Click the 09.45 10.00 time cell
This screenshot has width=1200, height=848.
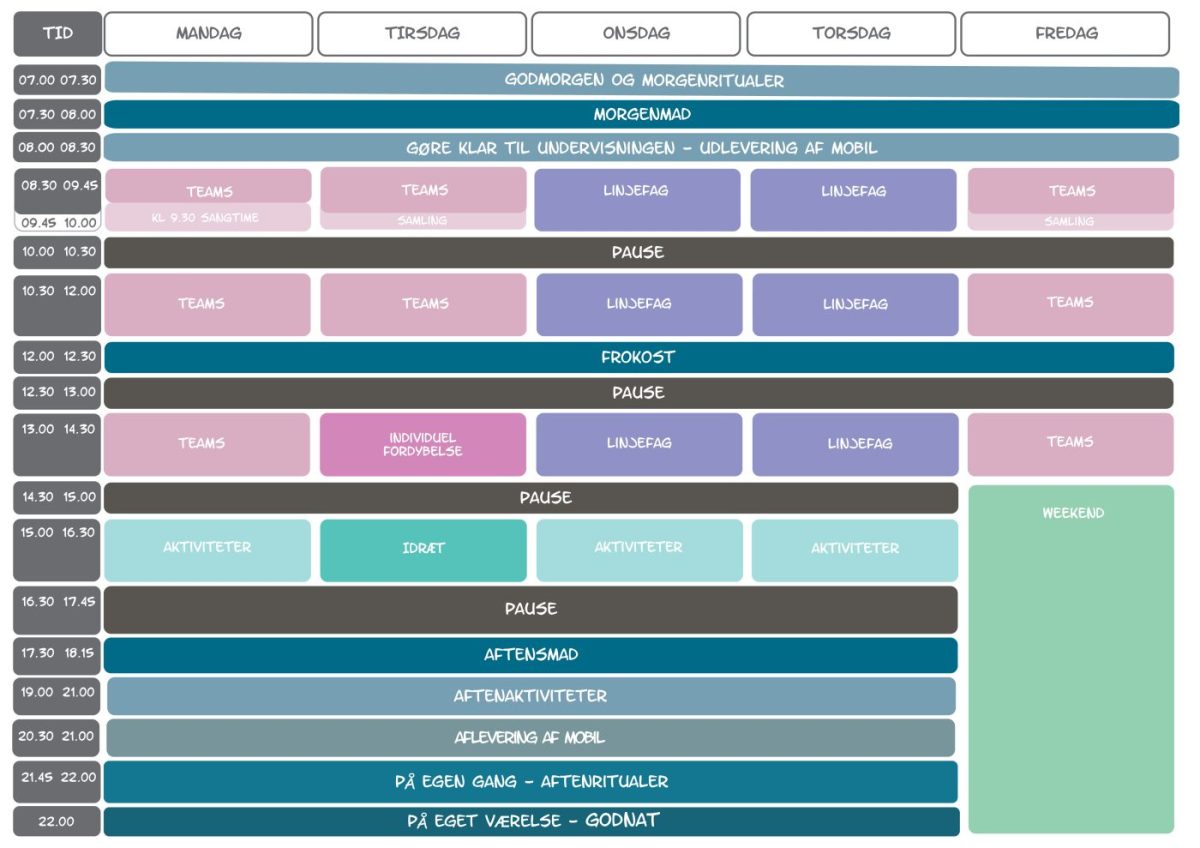click(57, 223)
